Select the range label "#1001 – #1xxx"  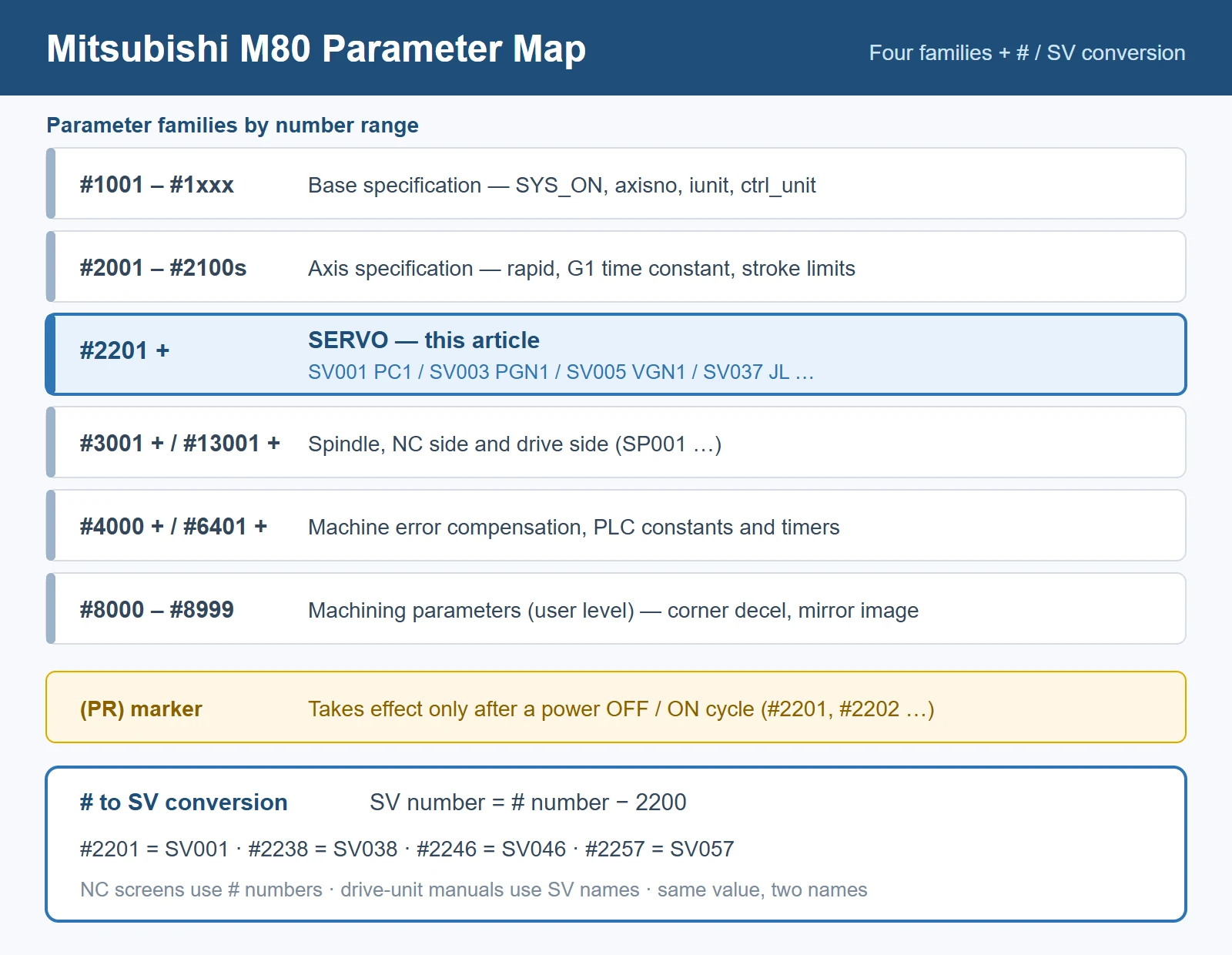coord(157,185)
